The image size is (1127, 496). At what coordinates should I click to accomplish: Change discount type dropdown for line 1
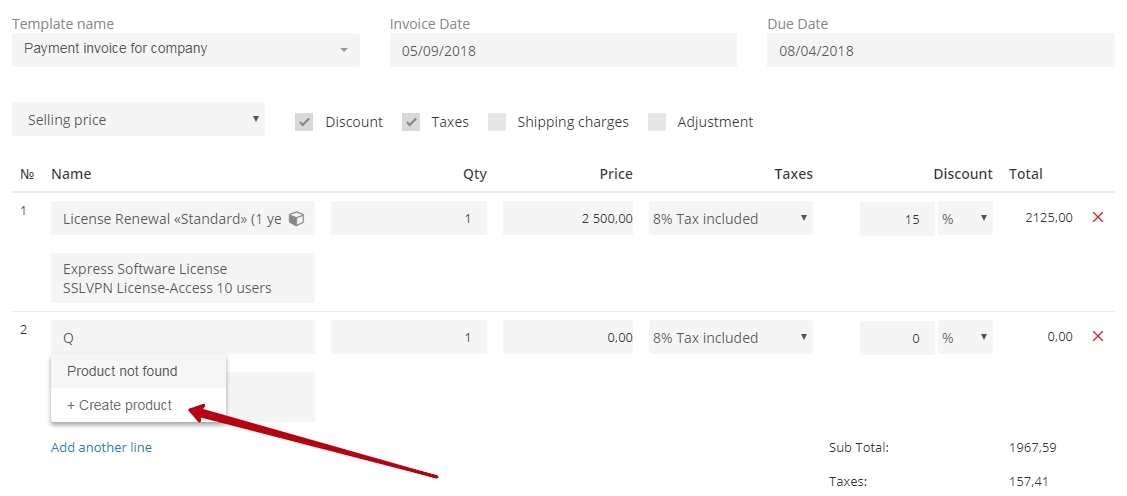point(965,219)
